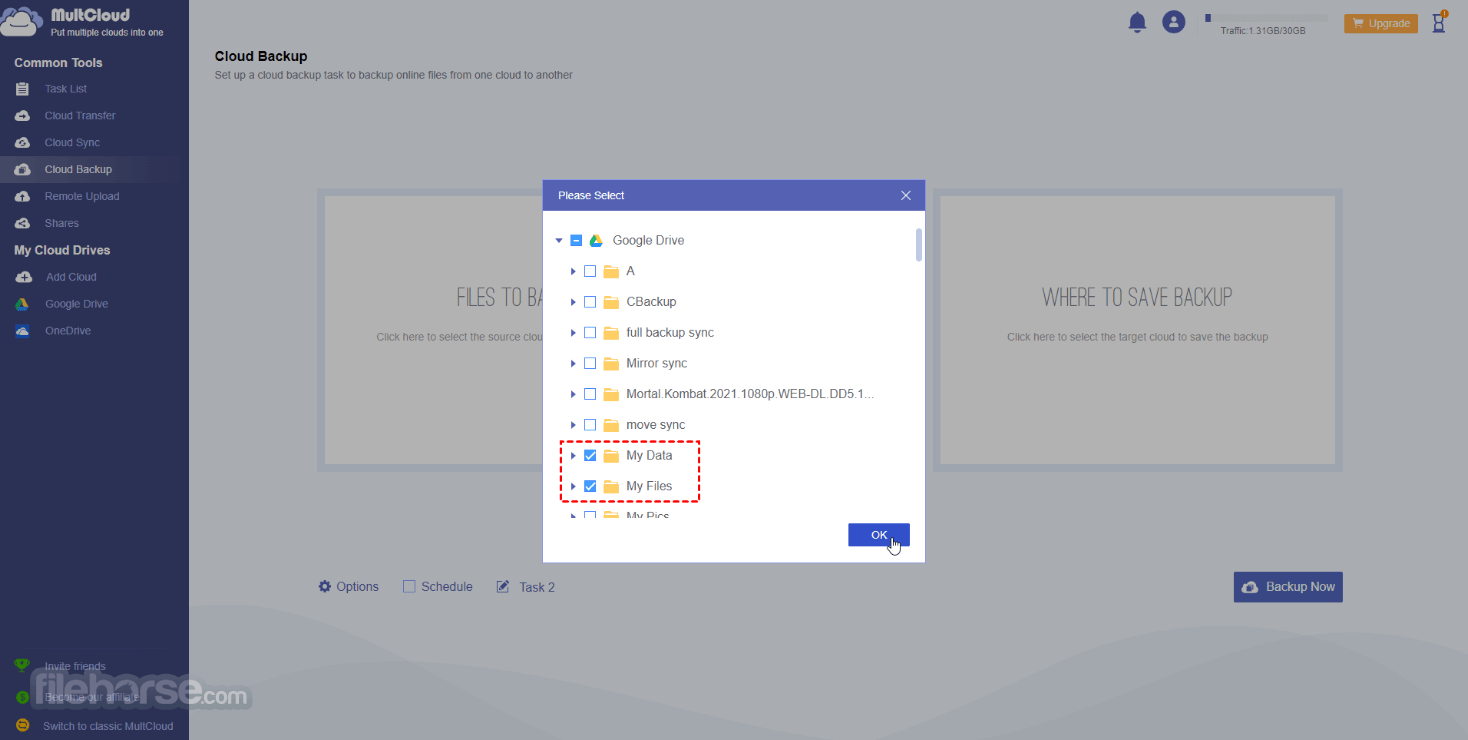The height and width of the screenshot is (740, 1468).
Task: Click the folder icon beside My Files
Action: [611, 487]
